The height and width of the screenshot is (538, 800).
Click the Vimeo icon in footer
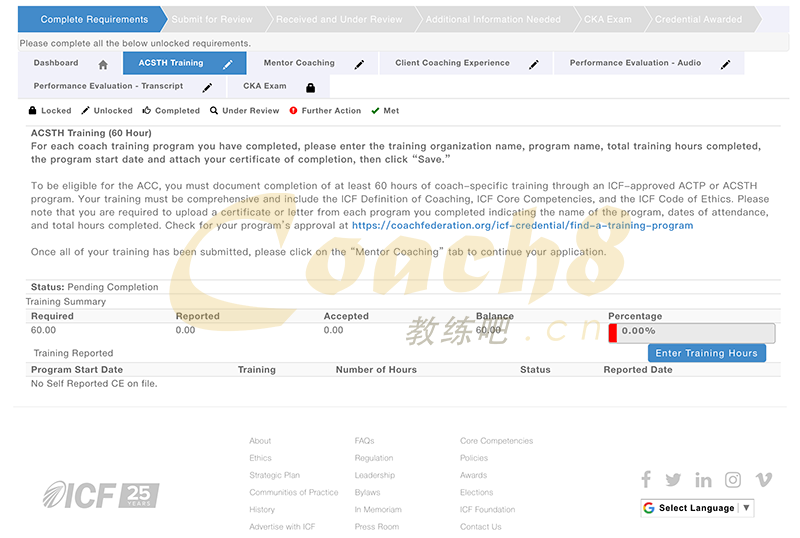(764, 480)
